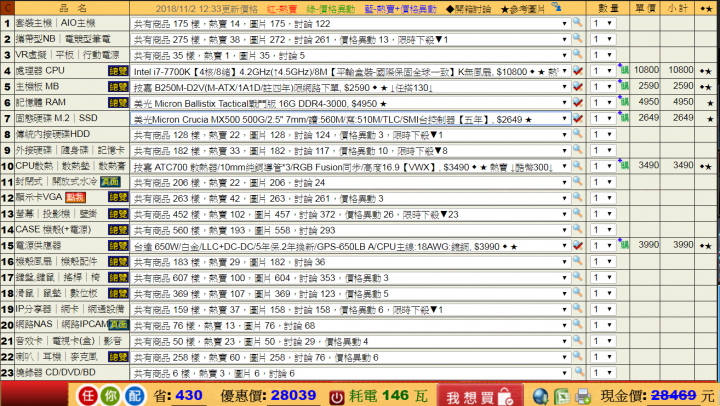720x406 pixels.
Task: Click the 小計 column header
Action: 677,8
